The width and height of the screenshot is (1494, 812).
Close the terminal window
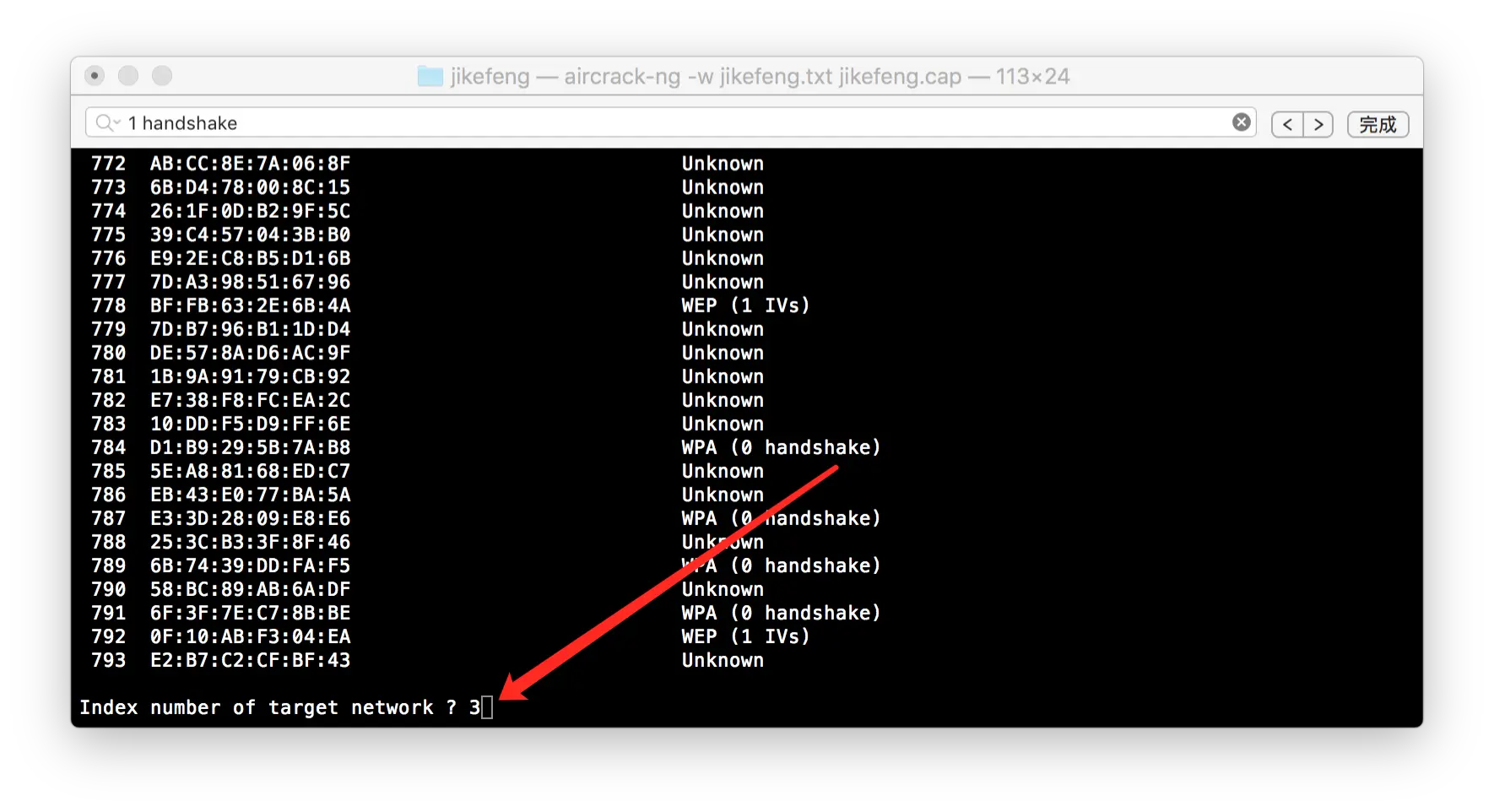[x=95, y=76]
